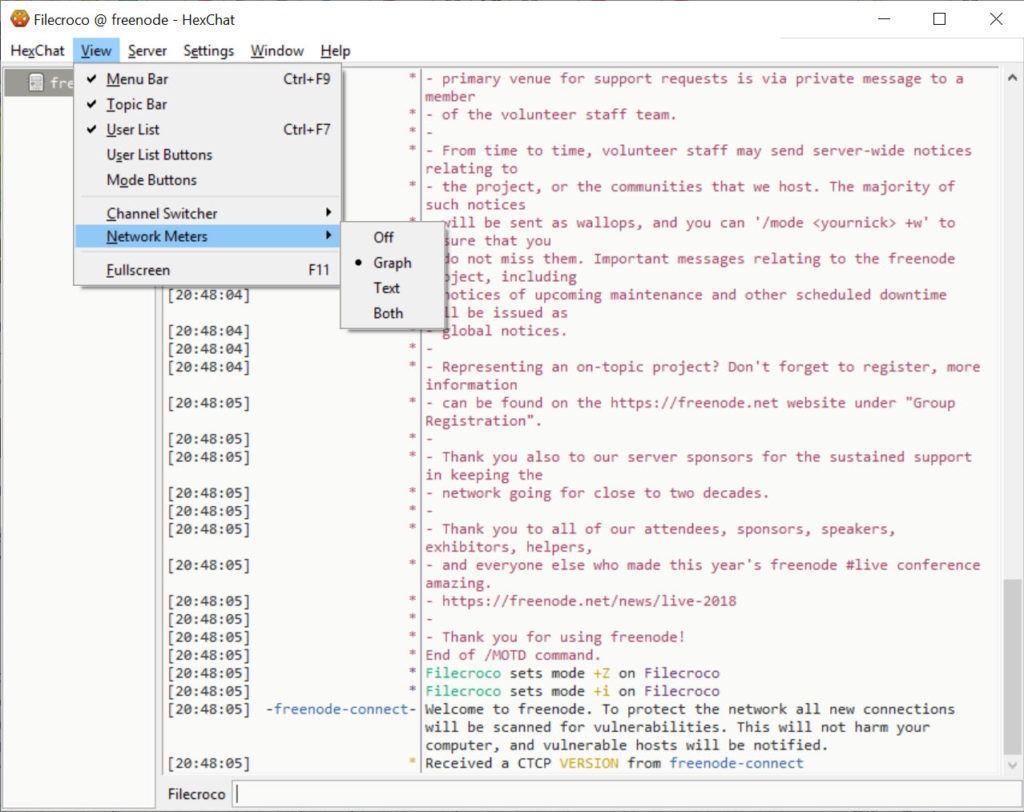Viewport: 1024px width, 812px height.
Task: Click the VERSION word in CTCP line
Action: (588, 763)
